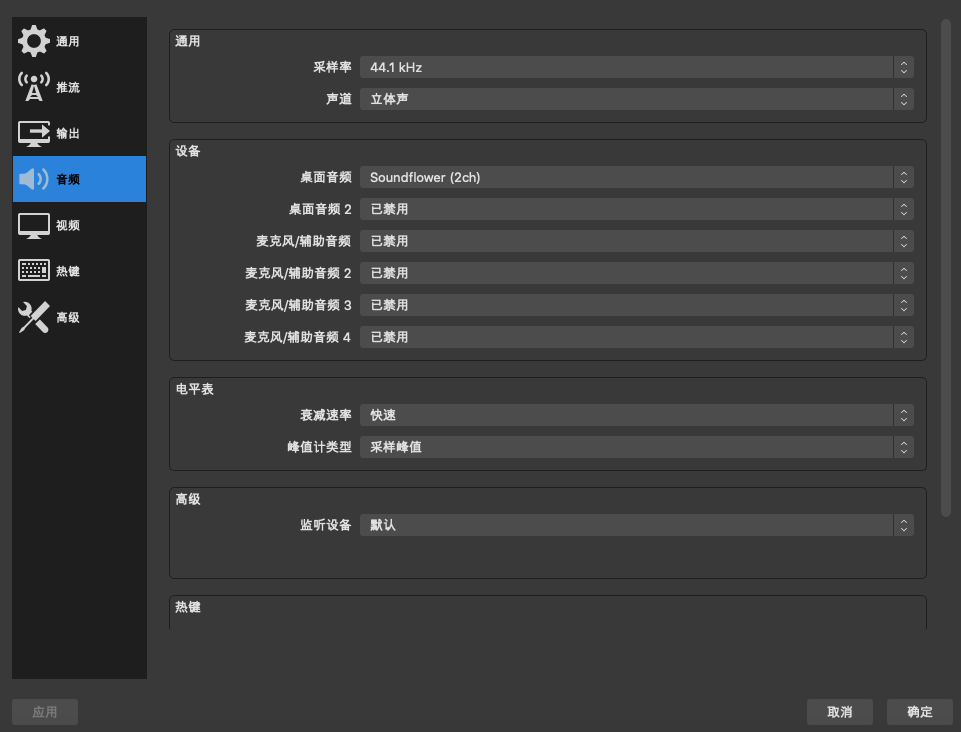Open the 高级 tab label in sidebar
Image resolution: width=961 pixels, height=732 pixels.
67,318
